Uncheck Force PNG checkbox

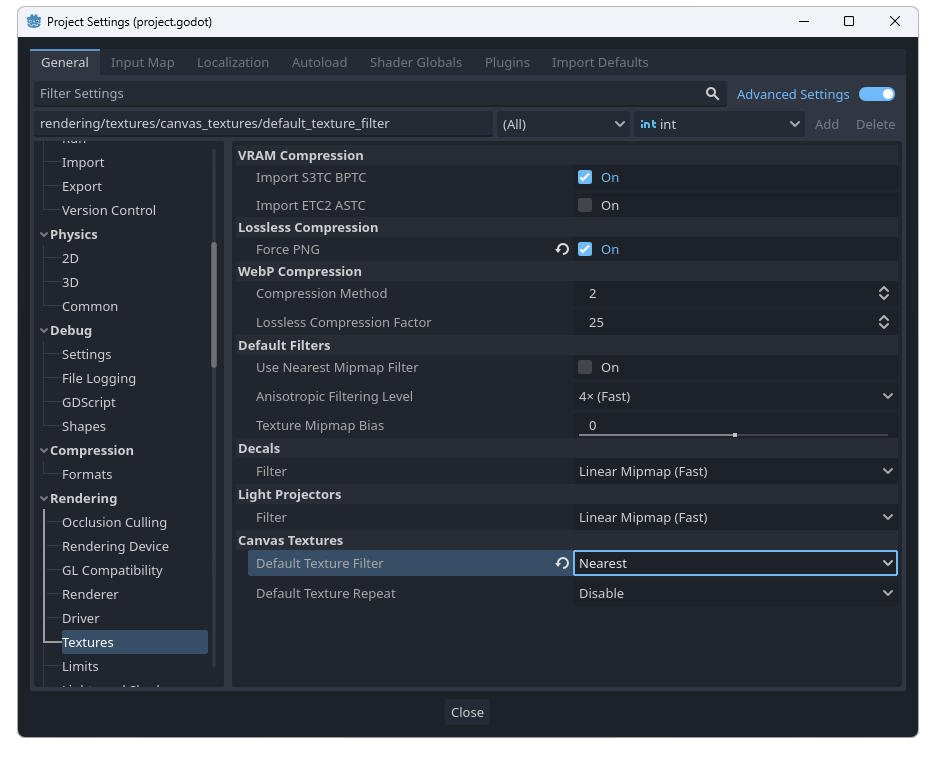click(x=584, y=249)
